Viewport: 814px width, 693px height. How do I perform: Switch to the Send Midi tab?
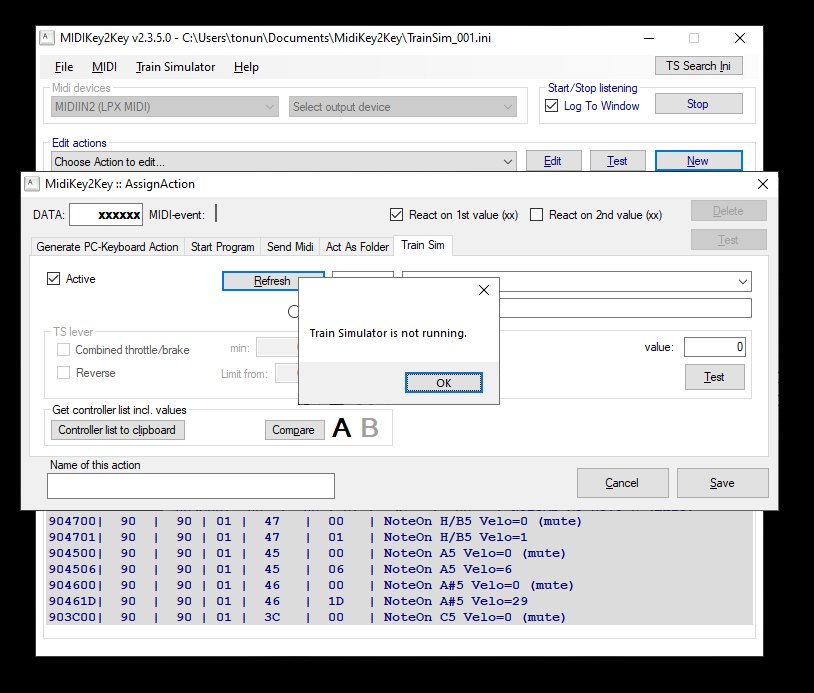tap(290, 247)
